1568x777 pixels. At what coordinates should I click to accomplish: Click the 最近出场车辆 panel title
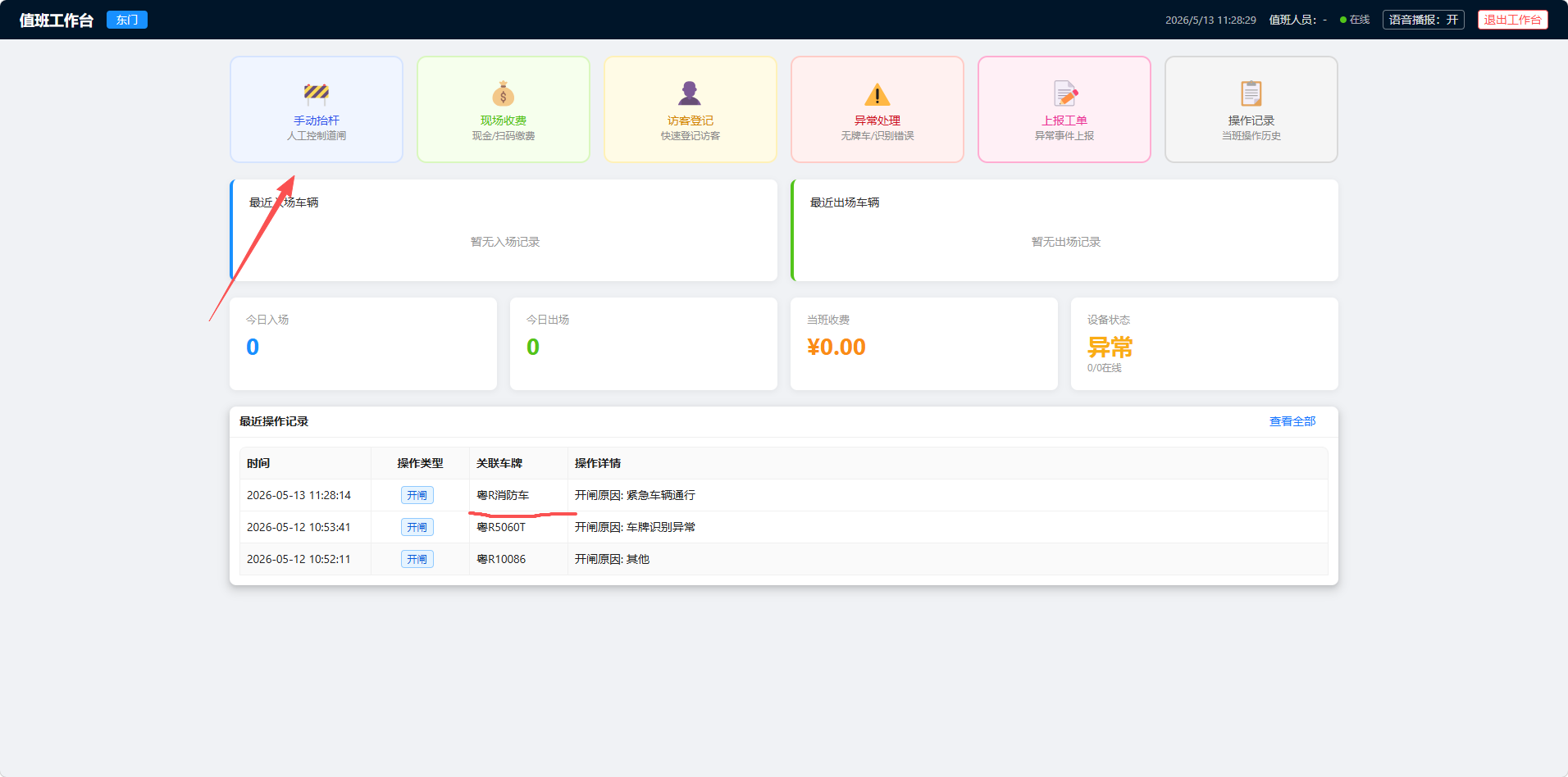click(x=845, y=202)
